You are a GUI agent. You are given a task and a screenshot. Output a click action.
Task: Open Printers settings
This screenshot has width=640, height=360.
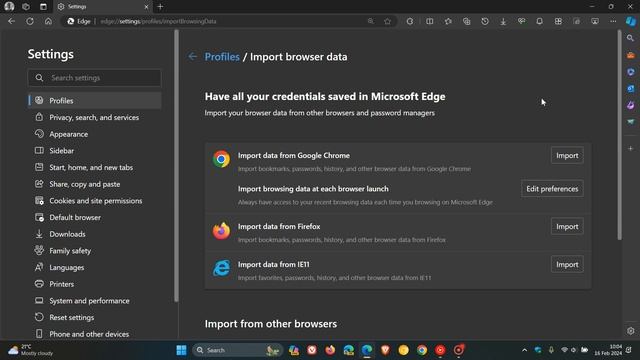pyautogui.click(x=95, y=284)
